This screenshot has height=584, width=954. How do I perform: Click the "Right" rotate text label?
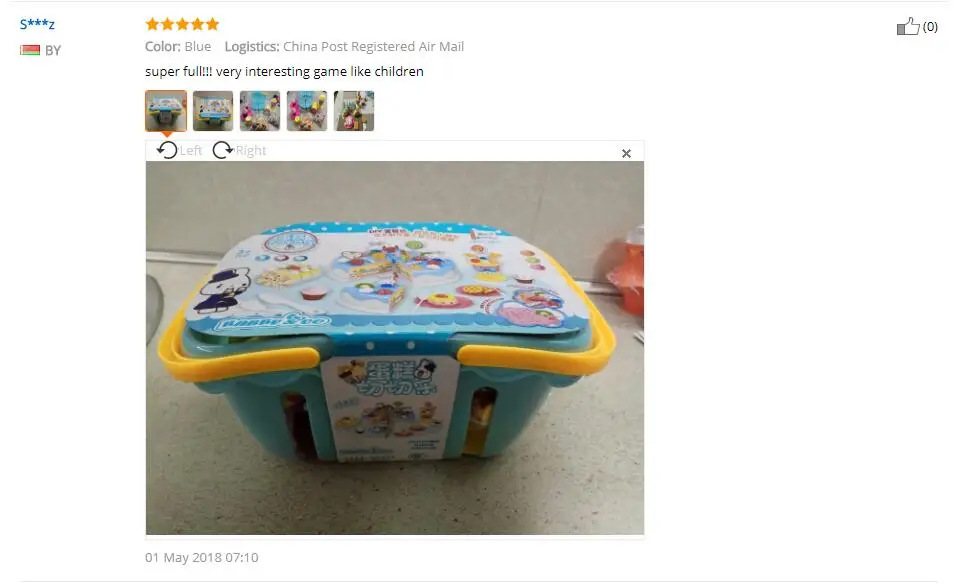(x=251, y=150)
